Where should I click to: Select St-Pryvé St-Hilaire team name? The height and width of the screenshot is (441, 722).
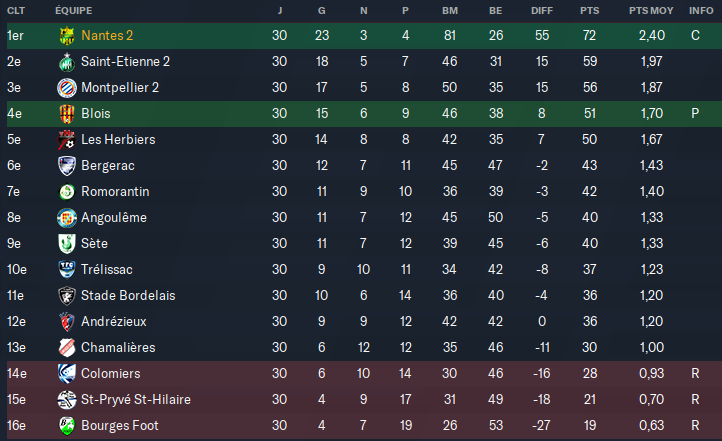[x=136, y=399]
